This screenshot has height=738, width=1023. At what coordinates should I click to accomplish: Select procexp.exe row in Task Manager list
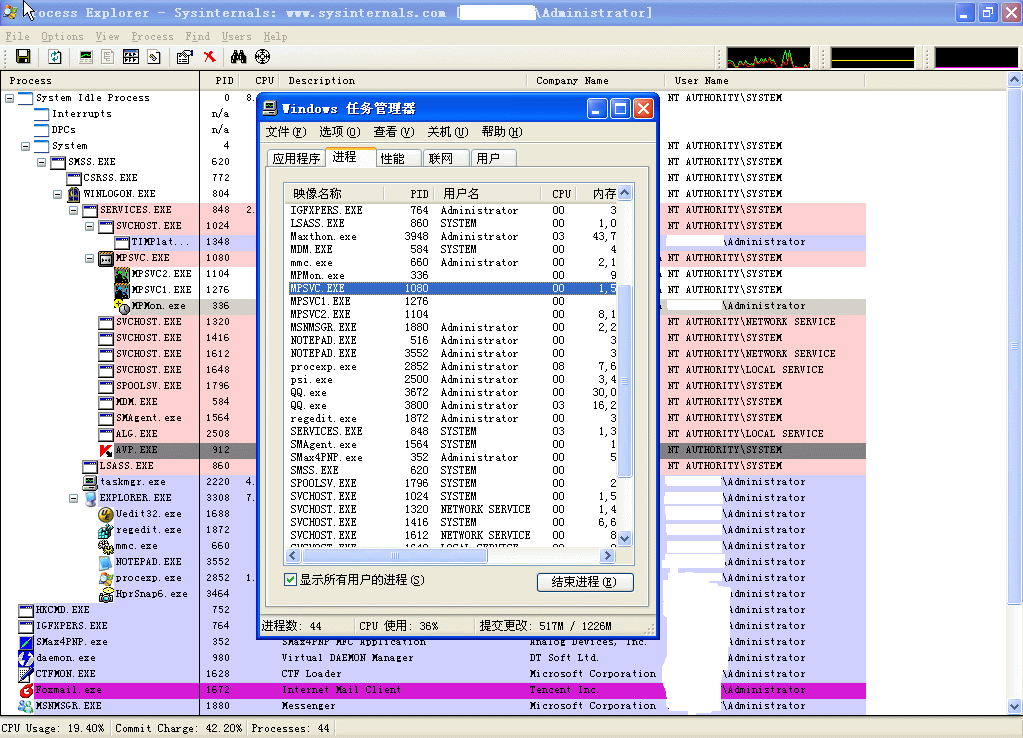pyautogui.click(x=453, y=366)
